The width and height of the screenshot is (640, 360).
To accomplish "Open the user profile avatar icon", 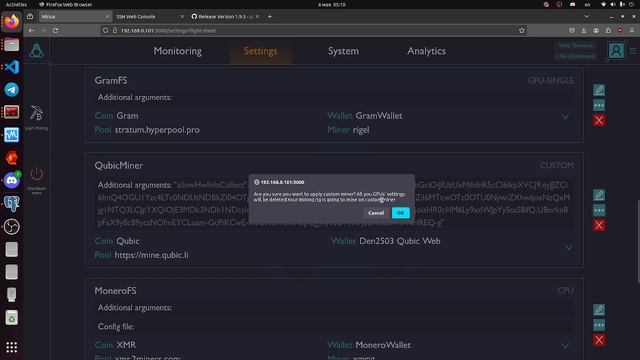I will pyautogui.click(x=616, y=51).
